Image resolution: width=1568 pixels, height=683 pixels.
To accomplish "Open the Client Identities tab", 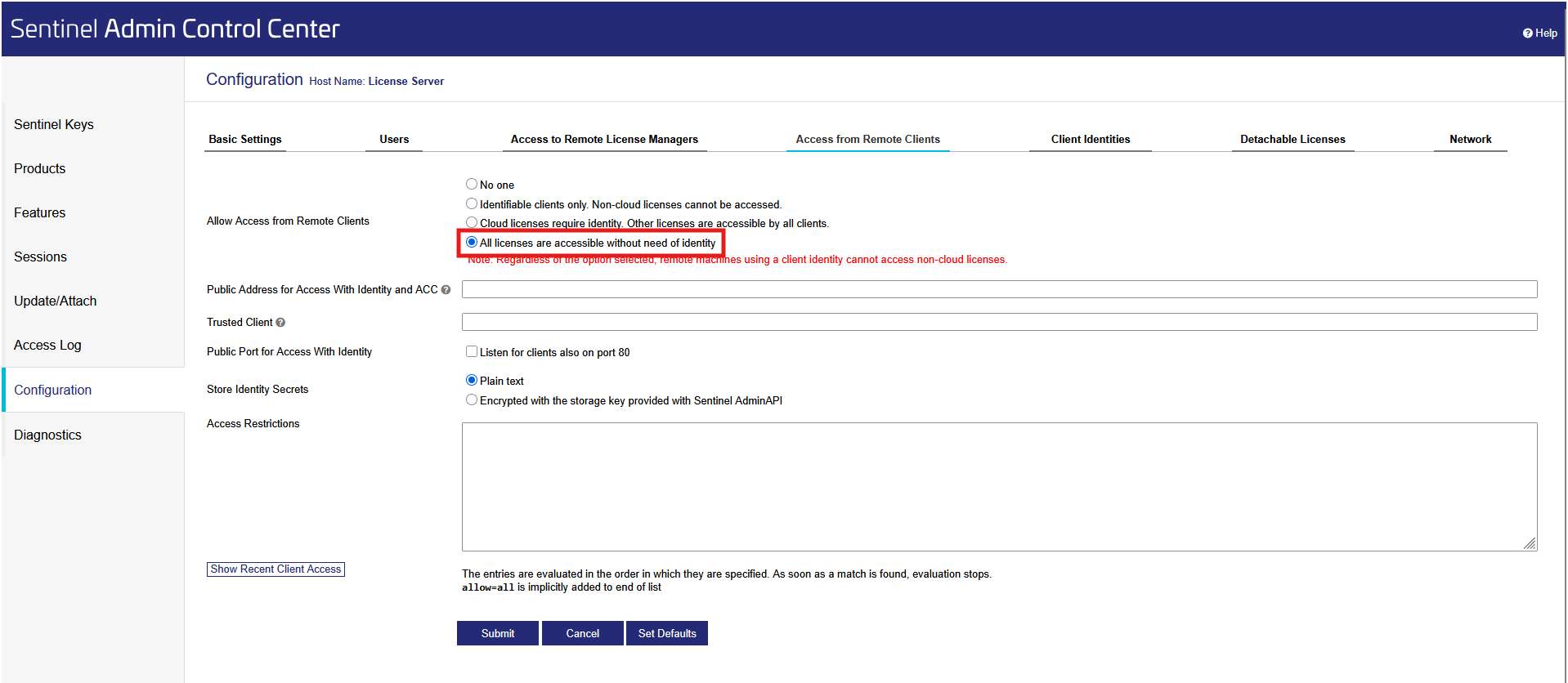I will (1090, 139).
